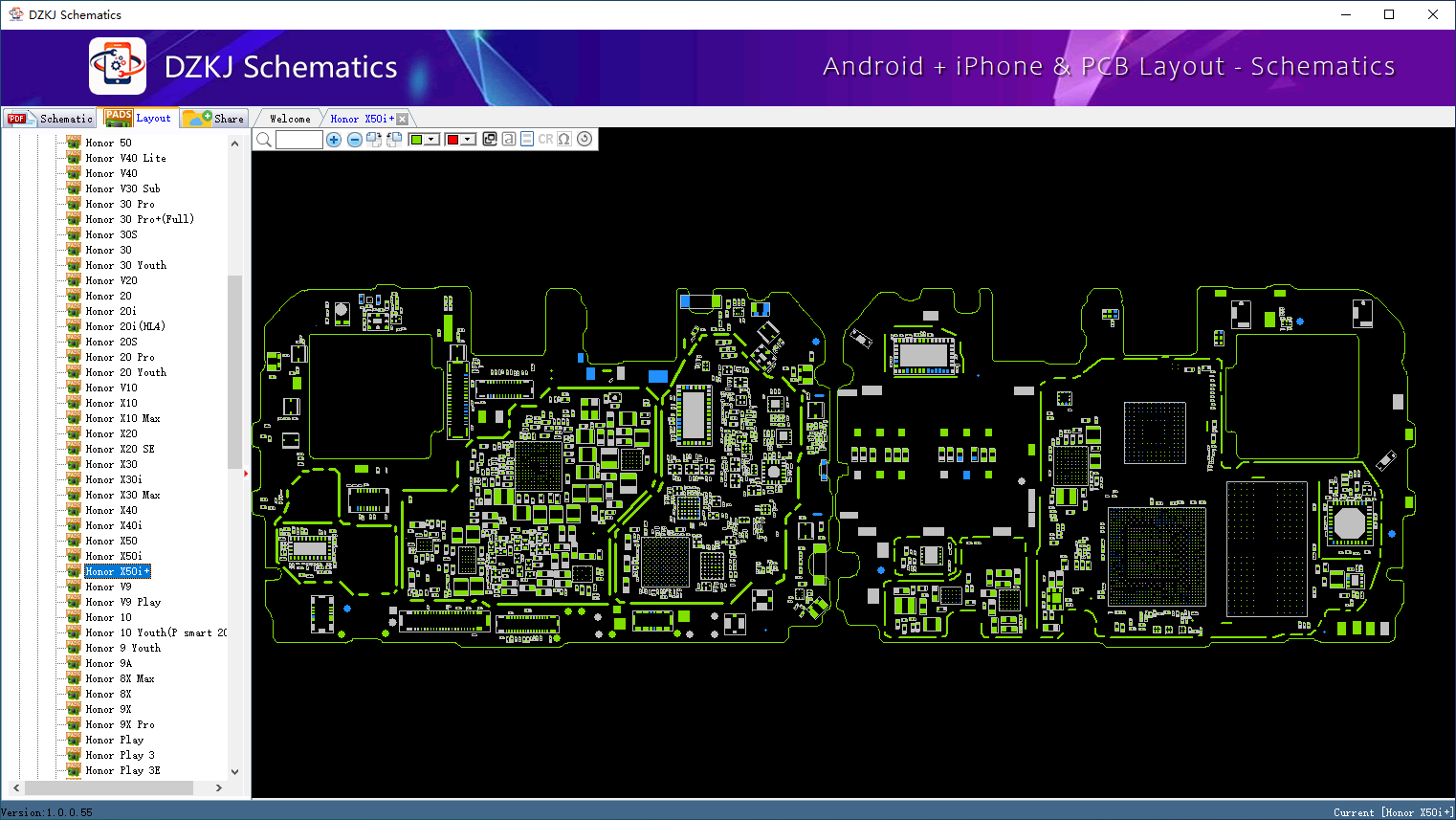Select Honor X10 Max in the tree
The image size is (1456, 820).
[122, 418]
